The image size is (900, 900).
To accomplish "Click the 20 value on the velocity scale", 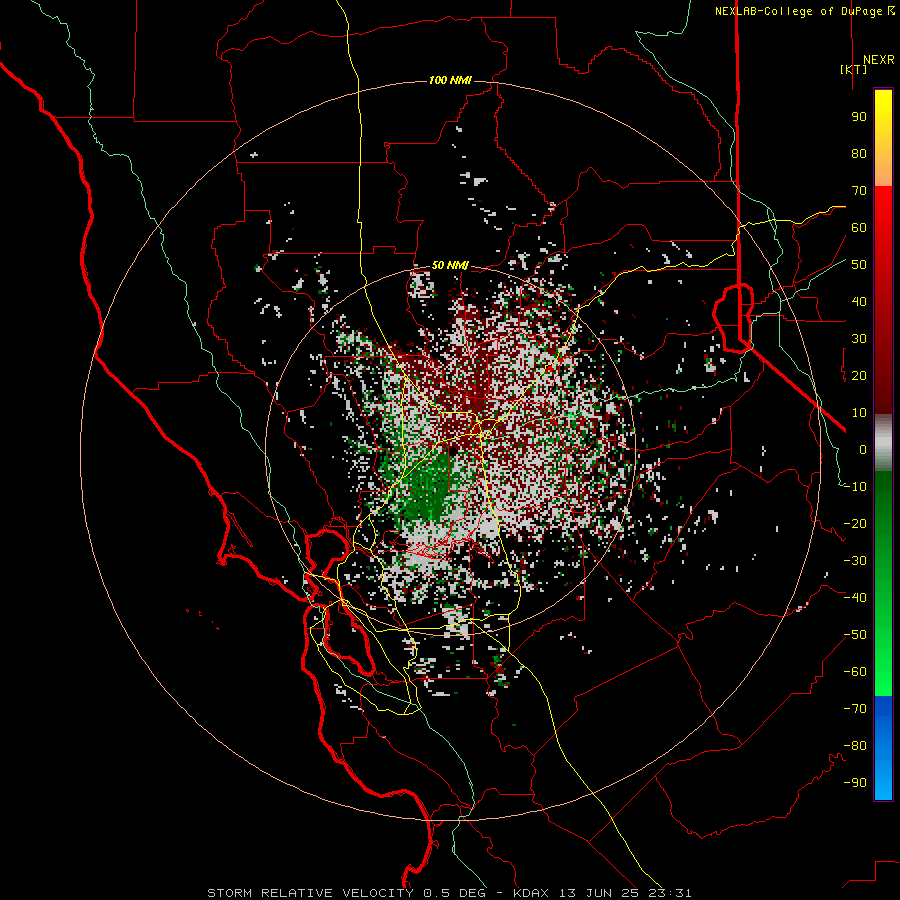I will click(x=859, y=376).
